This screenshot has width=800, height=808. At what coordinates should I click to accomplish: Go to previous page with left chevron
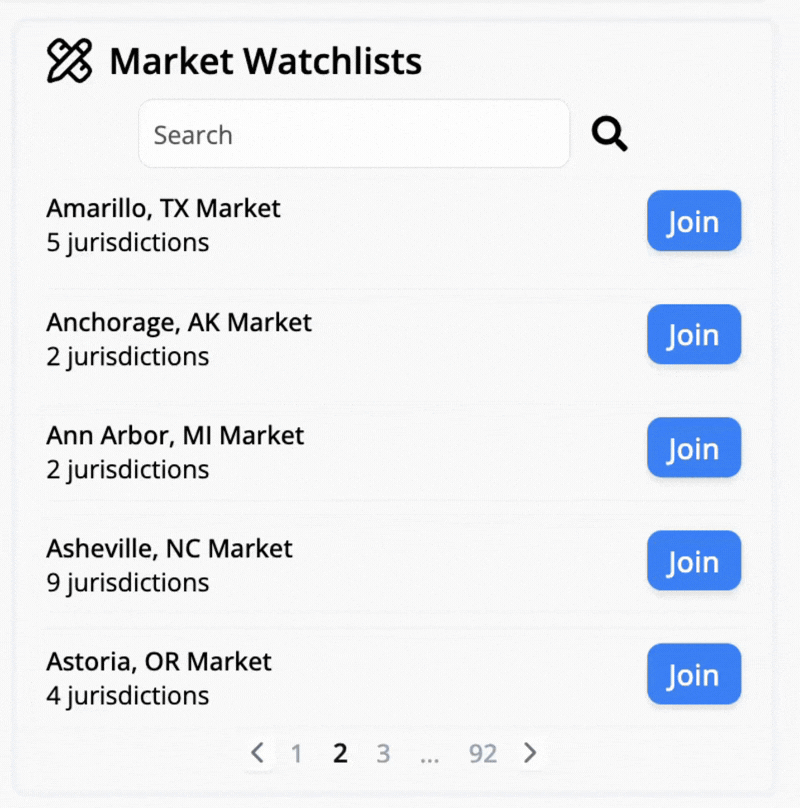(x=257, y=753)
